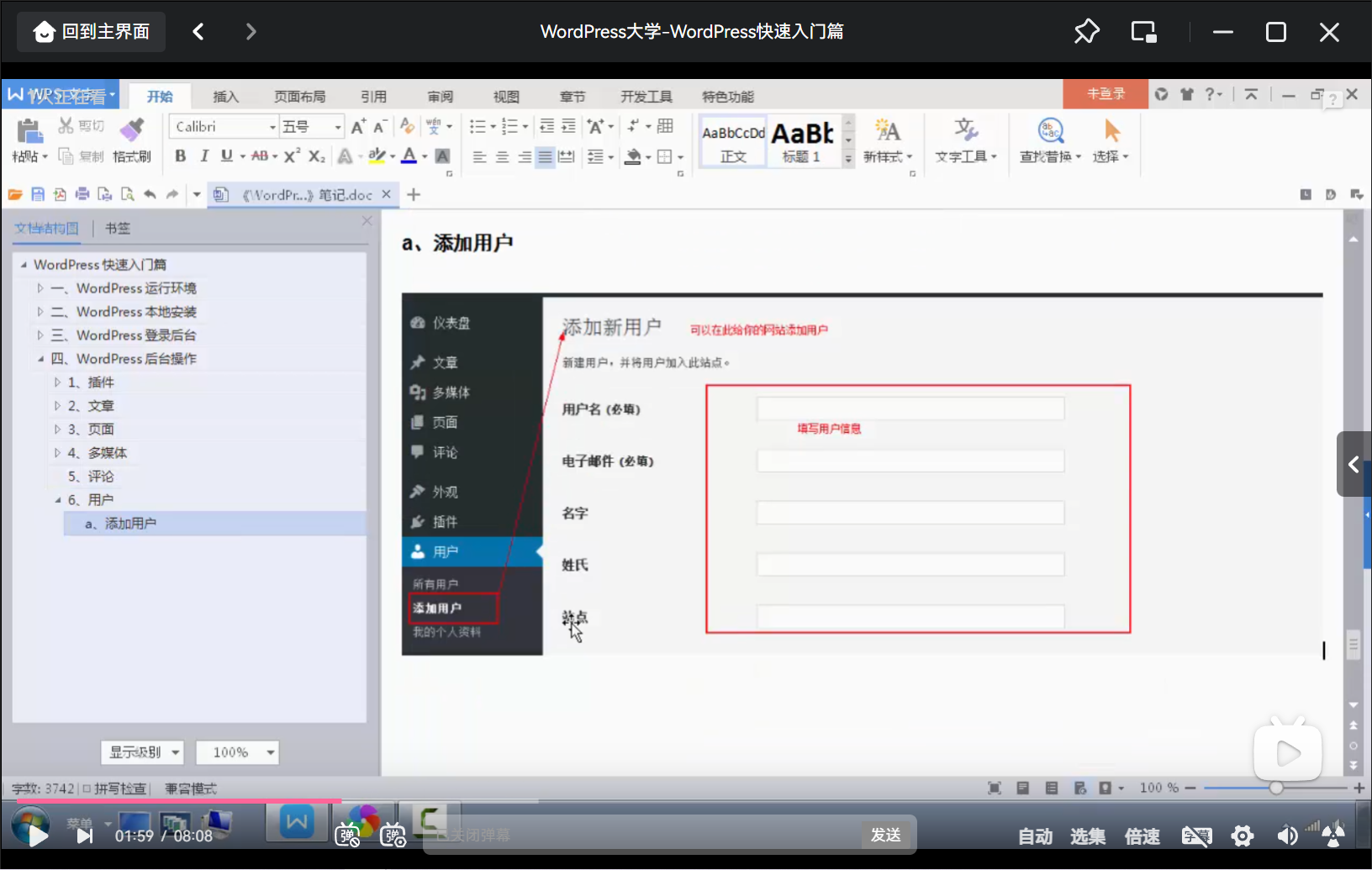Image resolution: width=1372 pixels, height=870 pixels.
Task: Return to main interface via home button
Action: click(x=91, y=32)
